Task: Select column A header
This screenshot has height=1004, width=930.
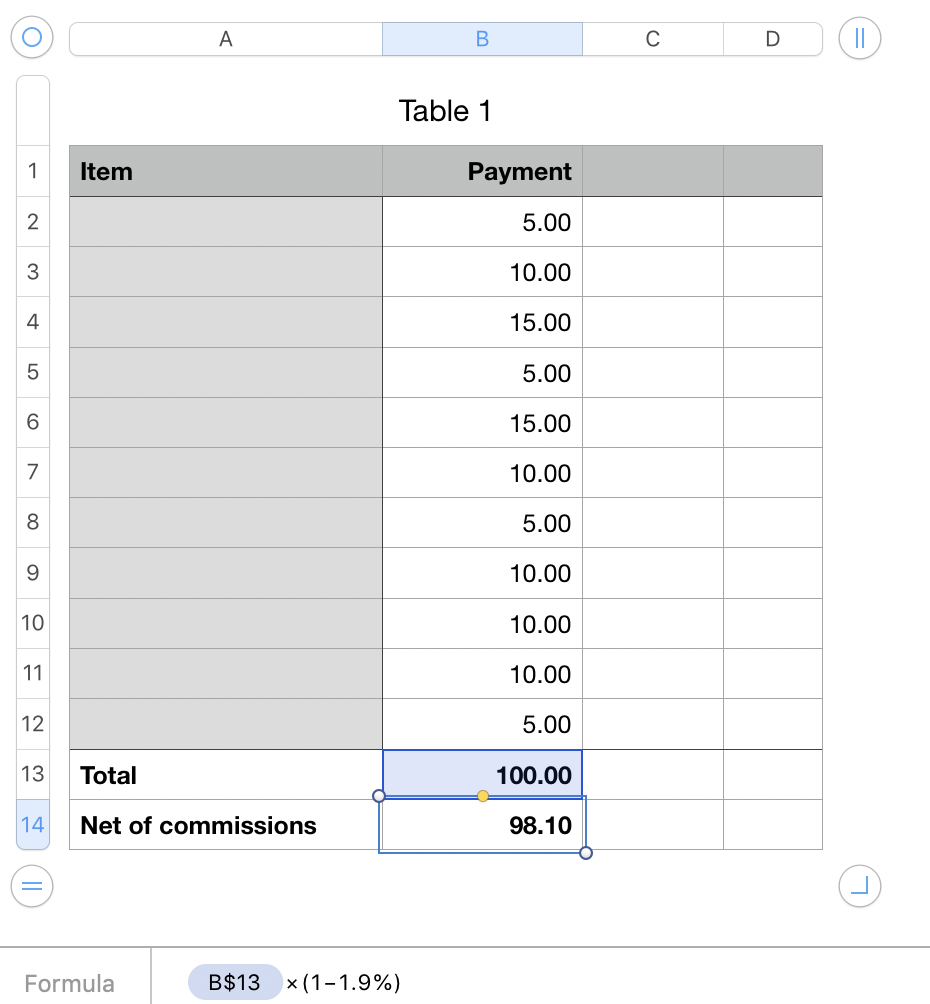Action: point(226,39)
